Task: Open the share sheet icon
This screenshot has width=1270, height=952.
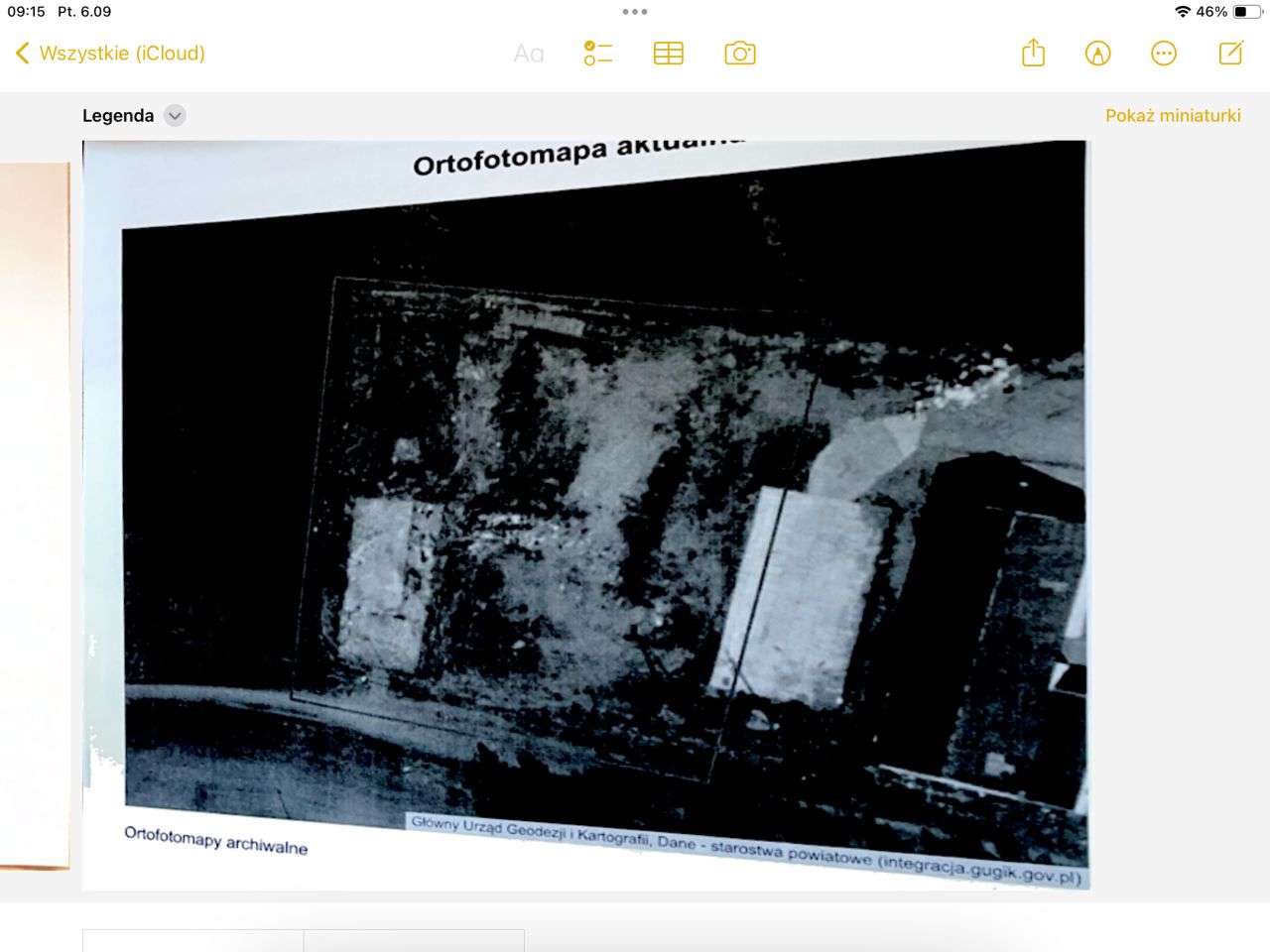Action: [1033, 54]
